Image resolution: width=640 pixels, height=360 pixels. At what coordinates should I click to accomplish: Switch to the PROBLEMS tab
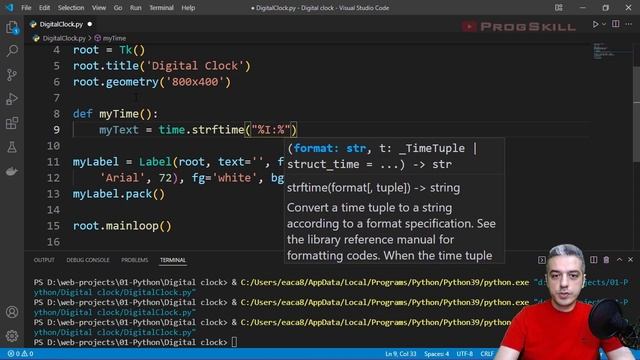point(134,260)
